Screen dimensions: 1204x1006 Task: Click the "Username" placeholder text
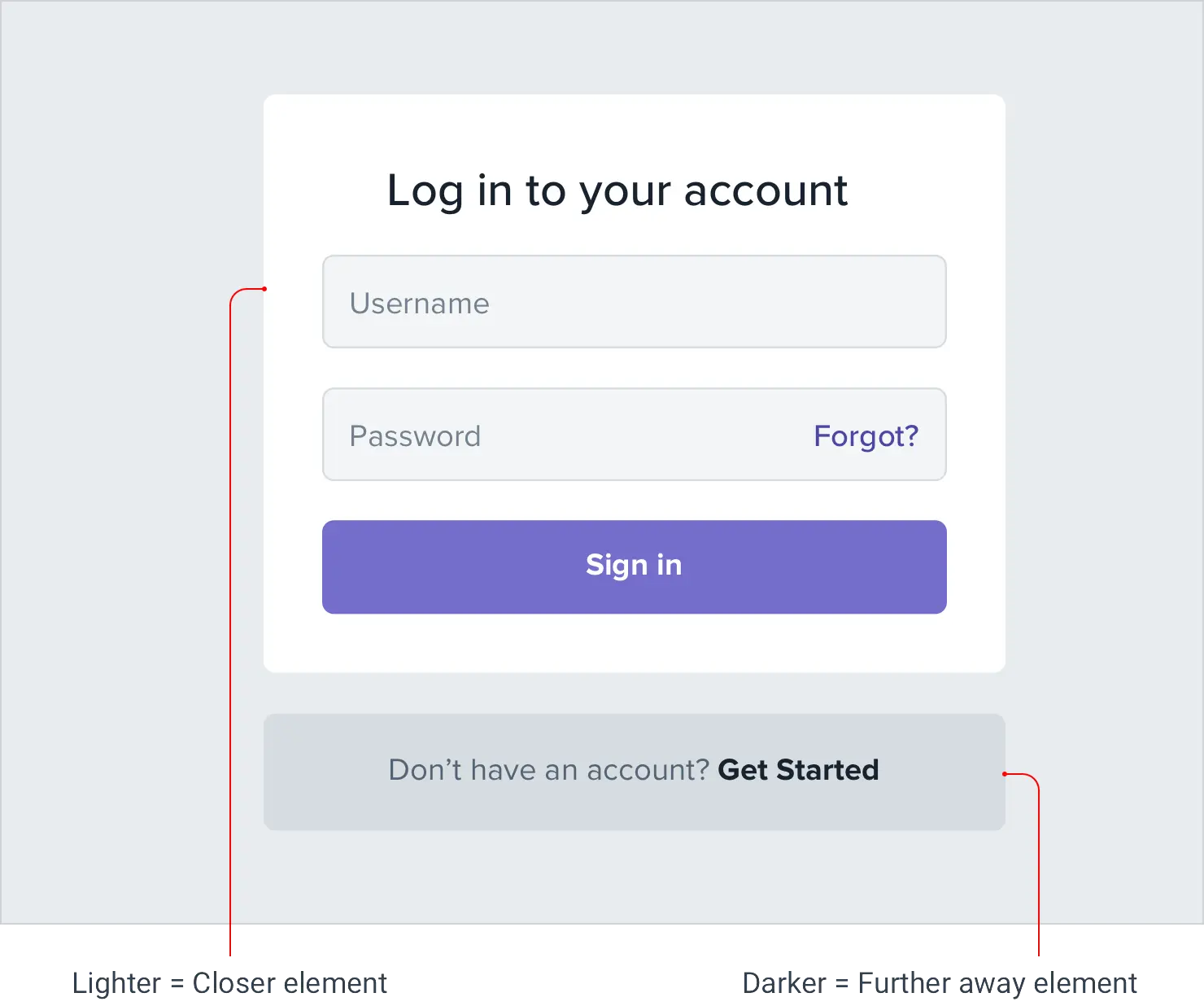[419, 304]
